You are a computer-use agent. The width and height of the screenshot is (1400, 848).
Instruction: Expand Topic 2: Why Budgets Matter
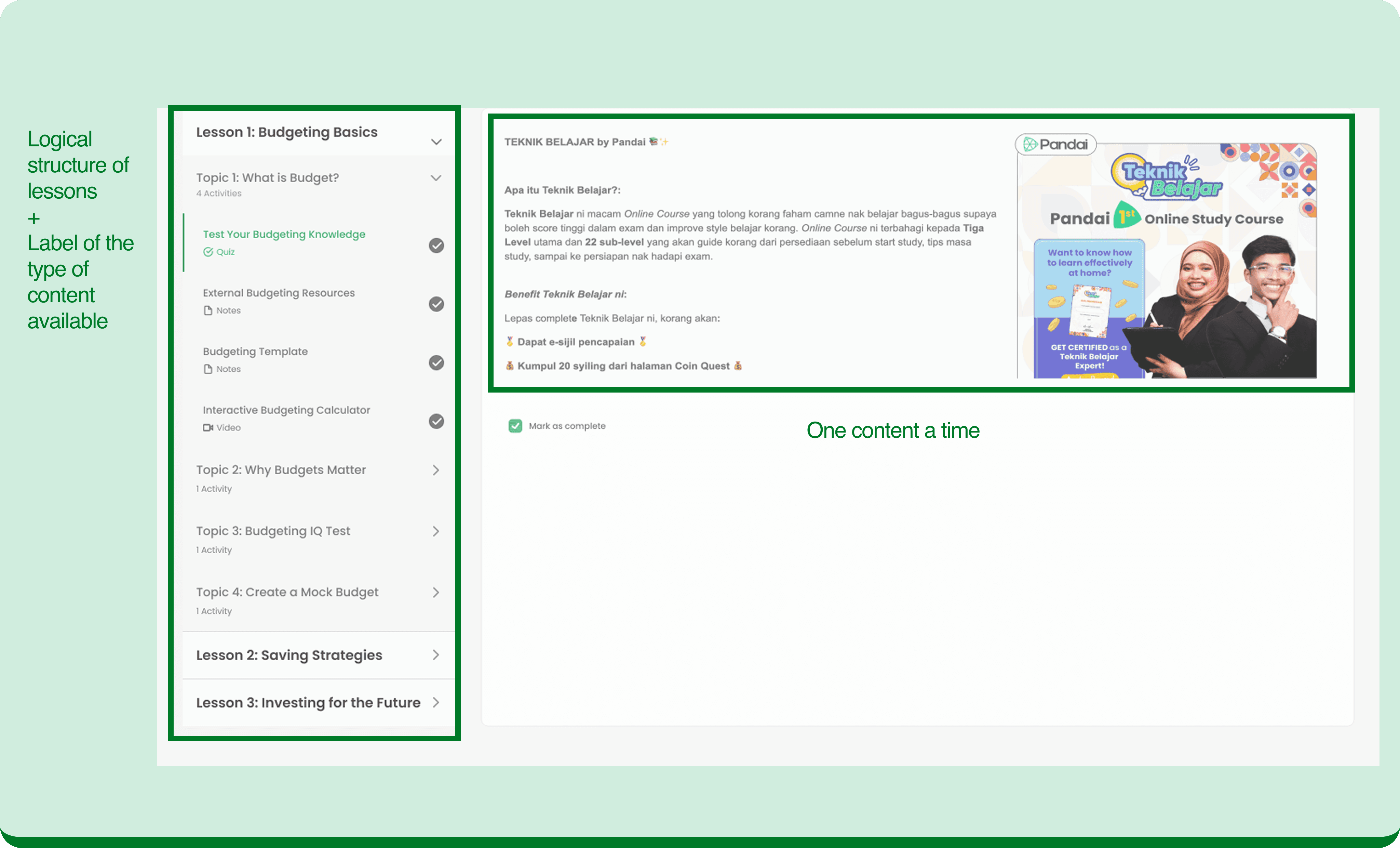pyautogui.click(x=436, y=470)
